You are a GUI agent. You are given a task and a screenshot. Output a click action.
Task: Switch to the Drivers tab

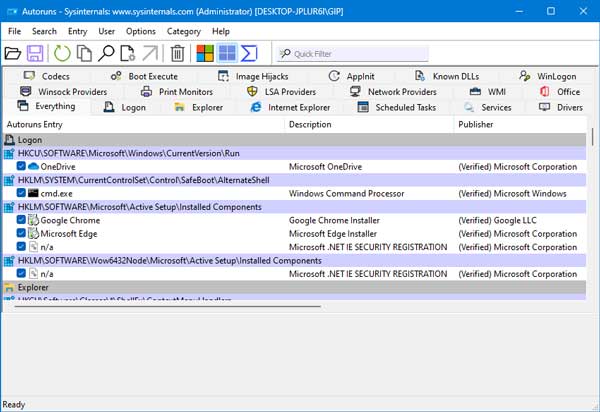click(x=561, y=107)
